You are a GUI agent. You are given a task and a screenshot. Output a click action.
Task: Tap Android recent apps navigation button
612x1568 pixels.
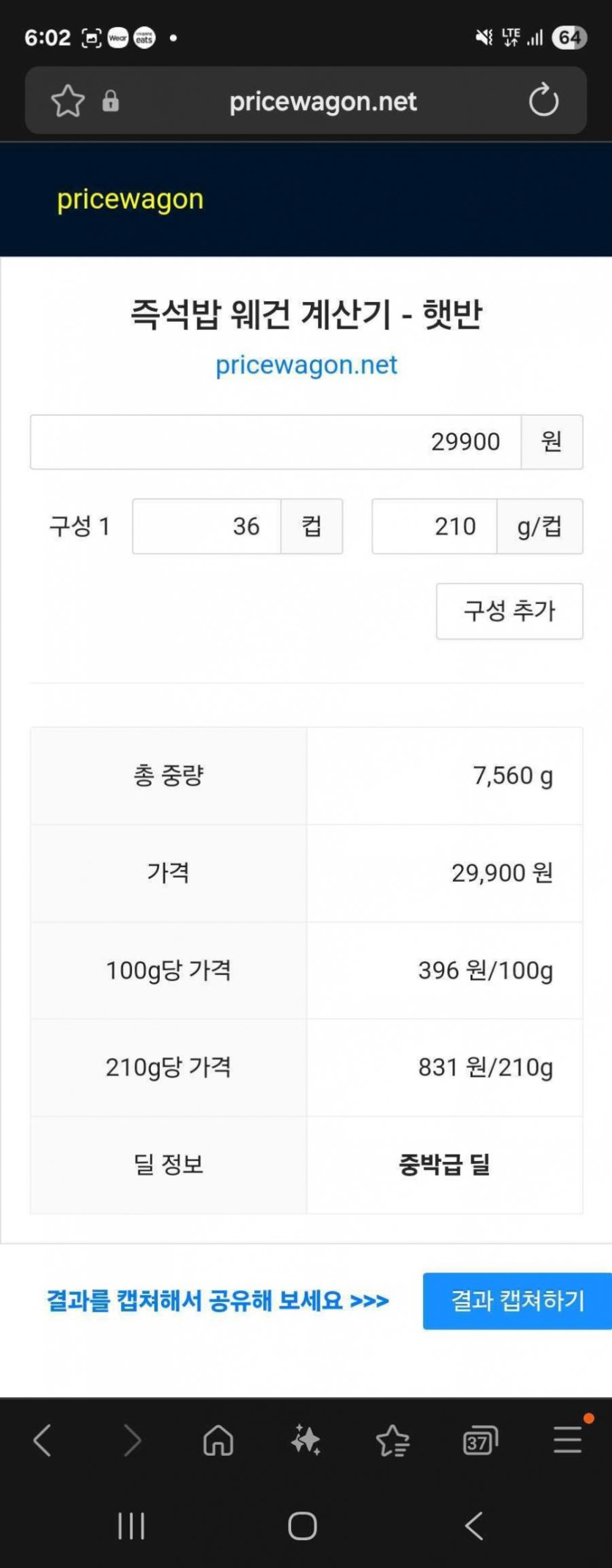coord(131,1526)
